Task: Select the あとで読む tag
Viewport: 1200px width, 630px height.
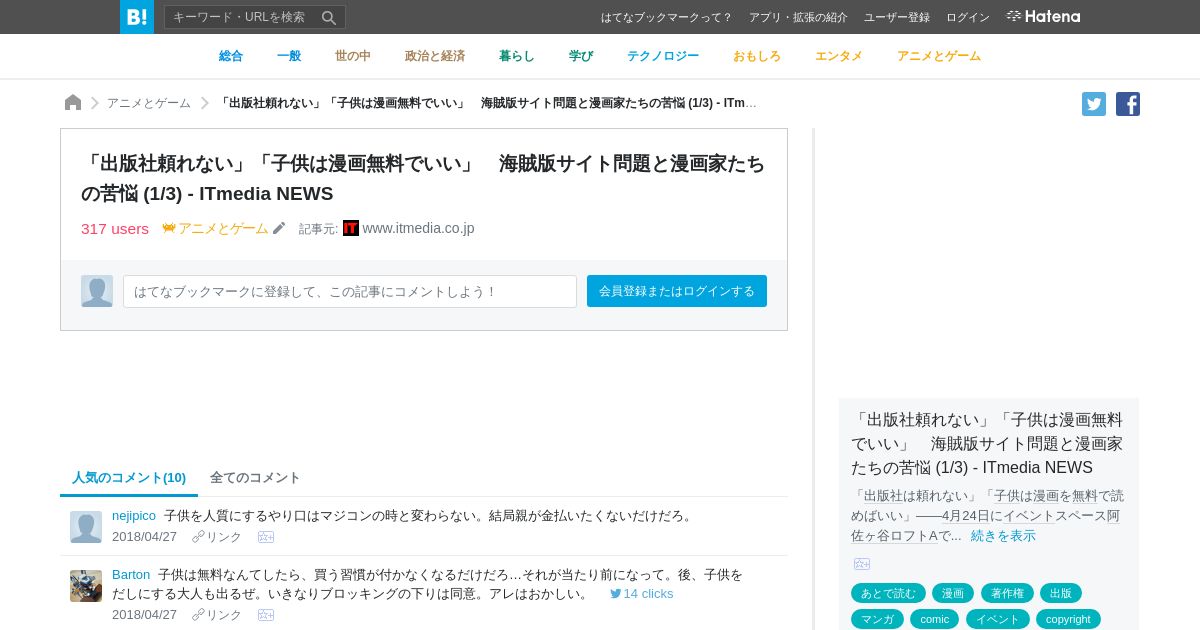Action: pos(888,593)
